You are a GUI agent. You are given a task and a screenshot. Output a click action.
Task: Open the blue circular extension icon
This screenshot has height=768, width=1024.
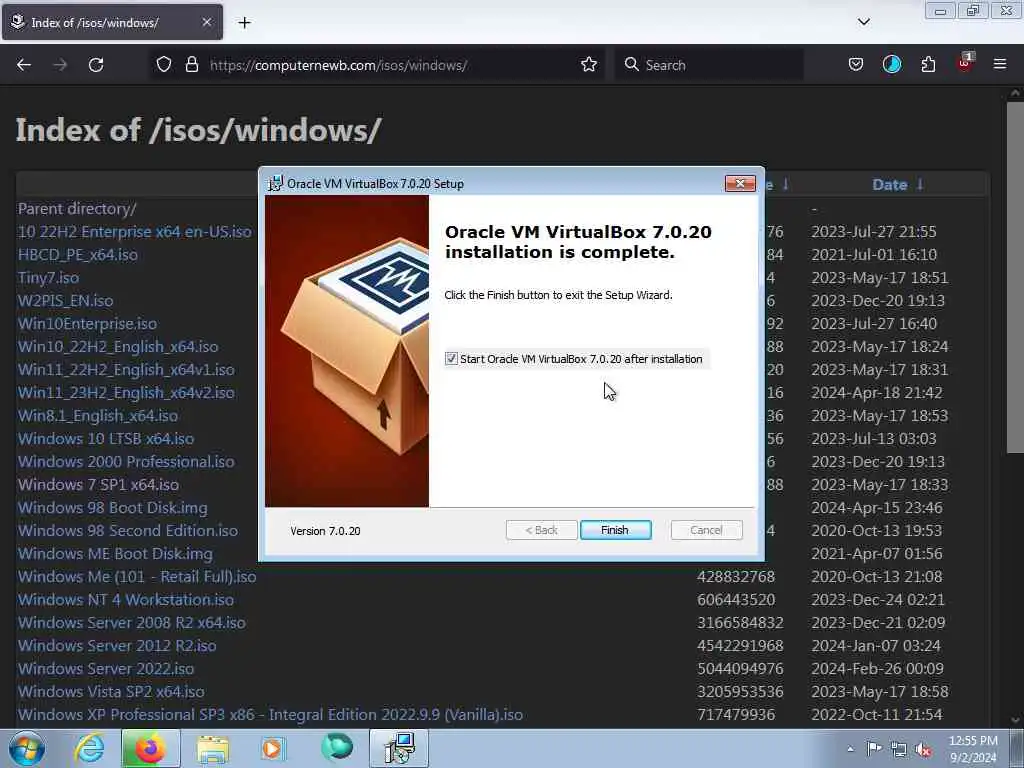pyautogui.click(x=891, y=65)
